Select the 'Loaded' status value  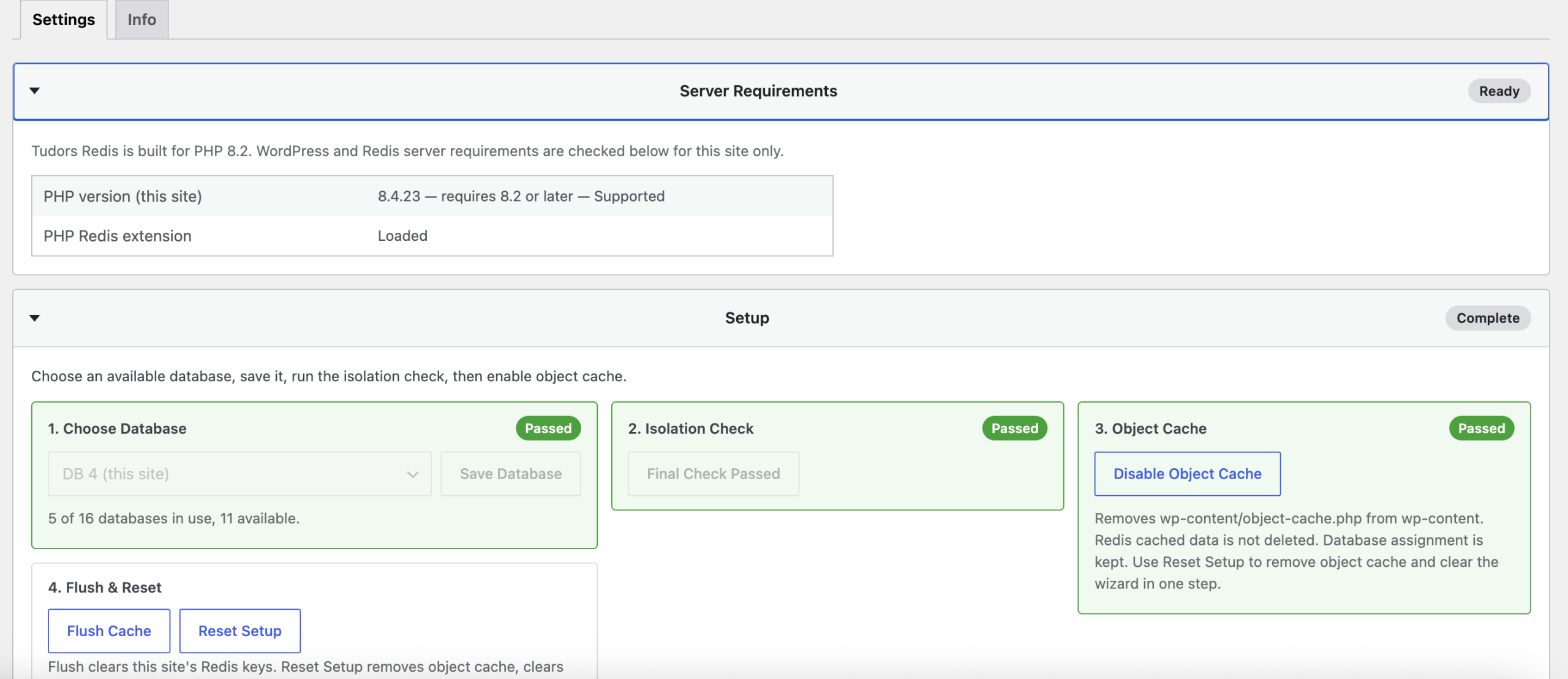[402, 236]
